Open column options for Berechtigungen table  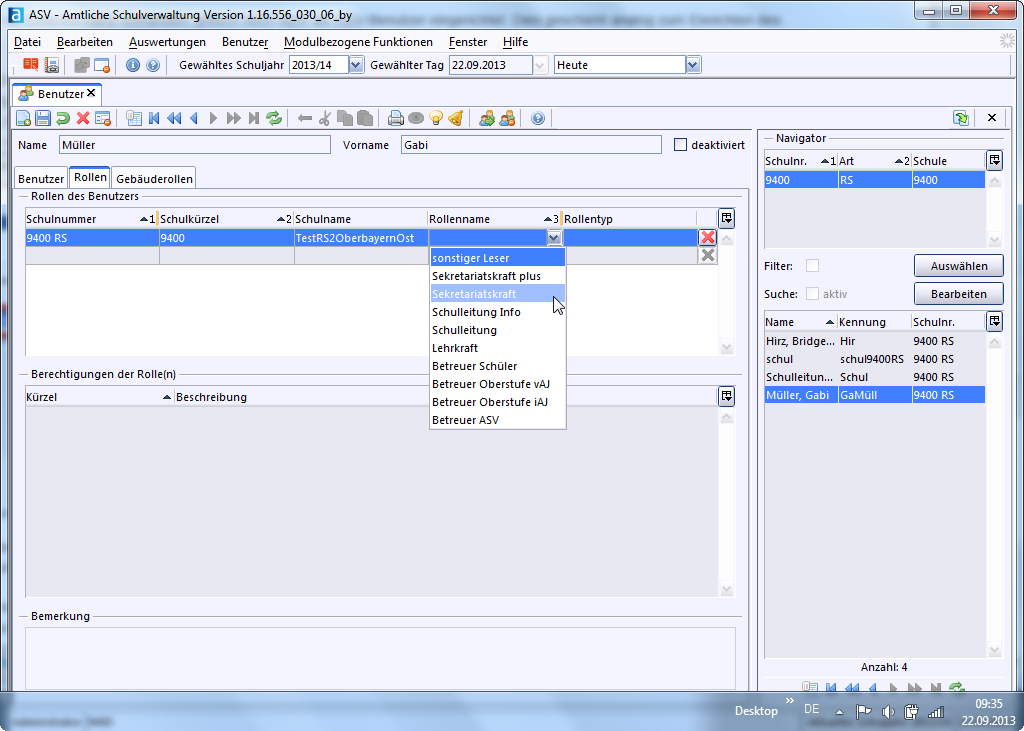click(x=726, y=396)
